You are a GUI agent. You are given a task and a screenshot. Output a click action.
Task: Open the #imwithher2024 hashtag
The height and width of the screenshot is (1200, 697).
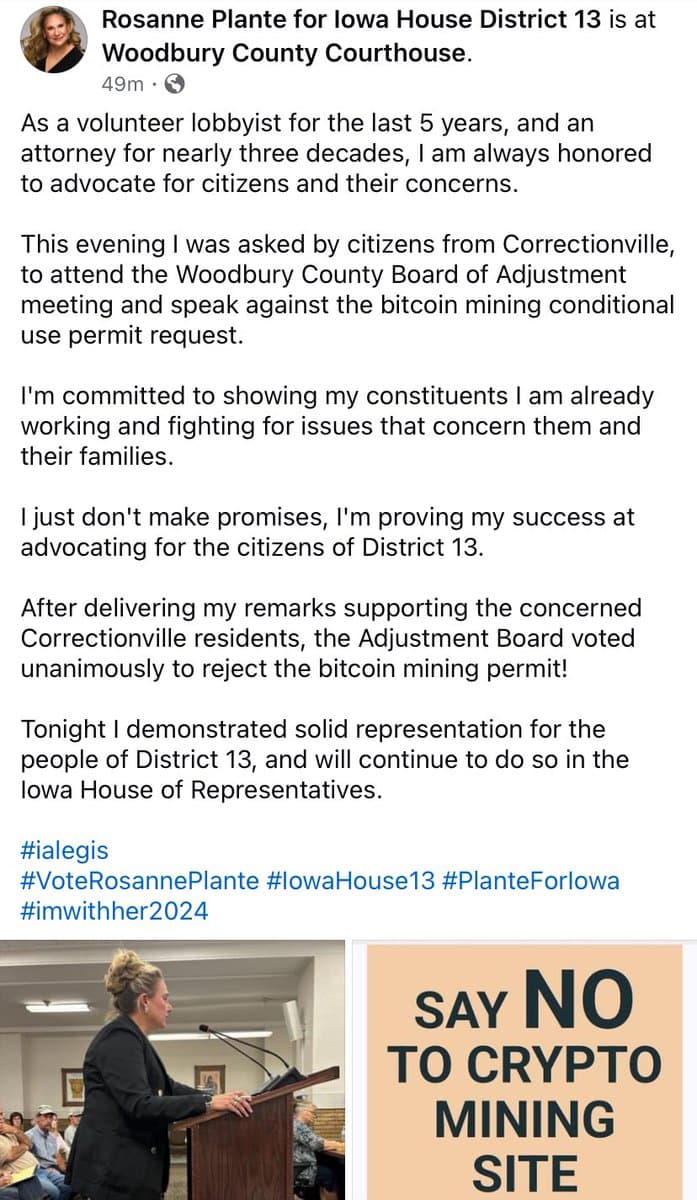click(114, 911)
